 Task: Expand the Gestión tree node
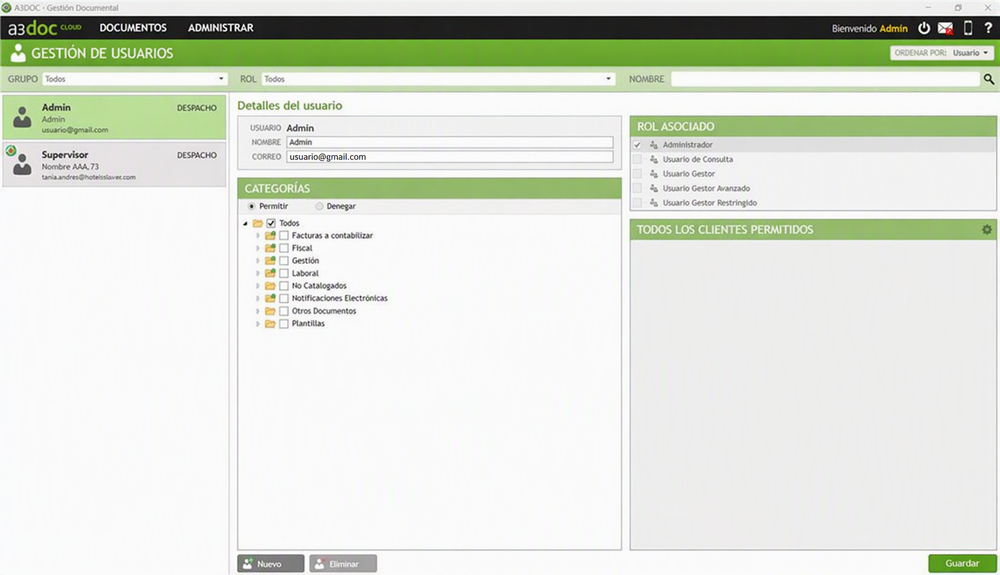click(258, 261)
